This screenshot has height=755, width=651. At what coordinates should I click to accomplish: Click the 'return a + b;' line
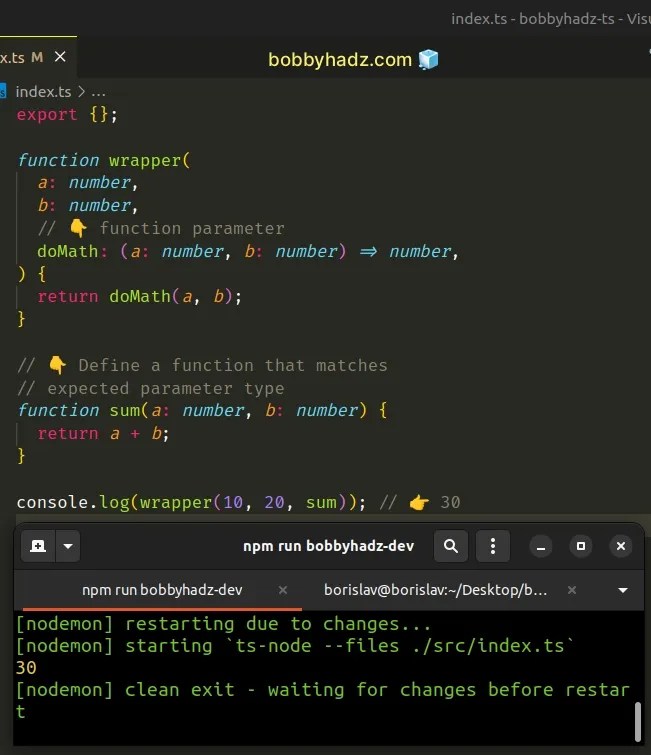(103, 434)
